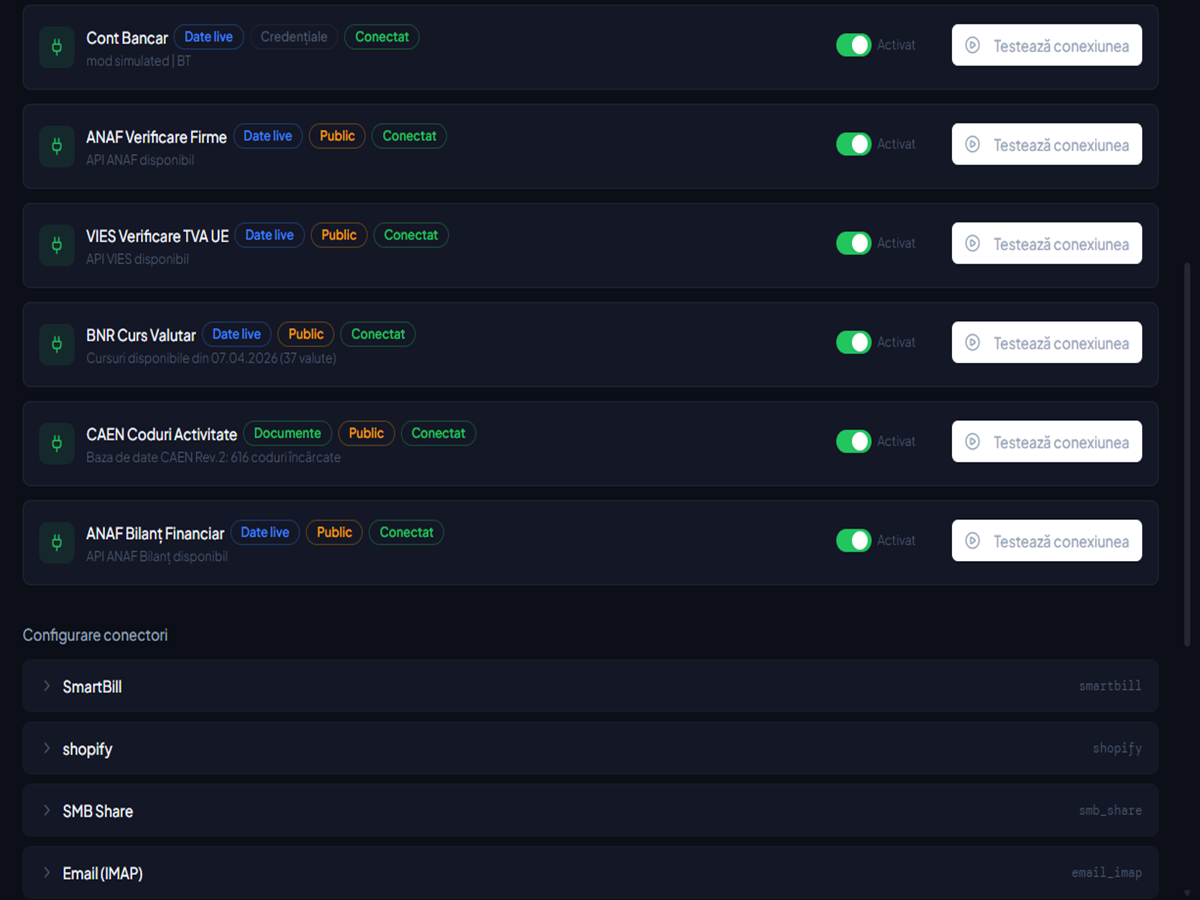Click the play icon in CAEN's test button
This screenshot has width=1200, height=900.
[x=972, y=442]
